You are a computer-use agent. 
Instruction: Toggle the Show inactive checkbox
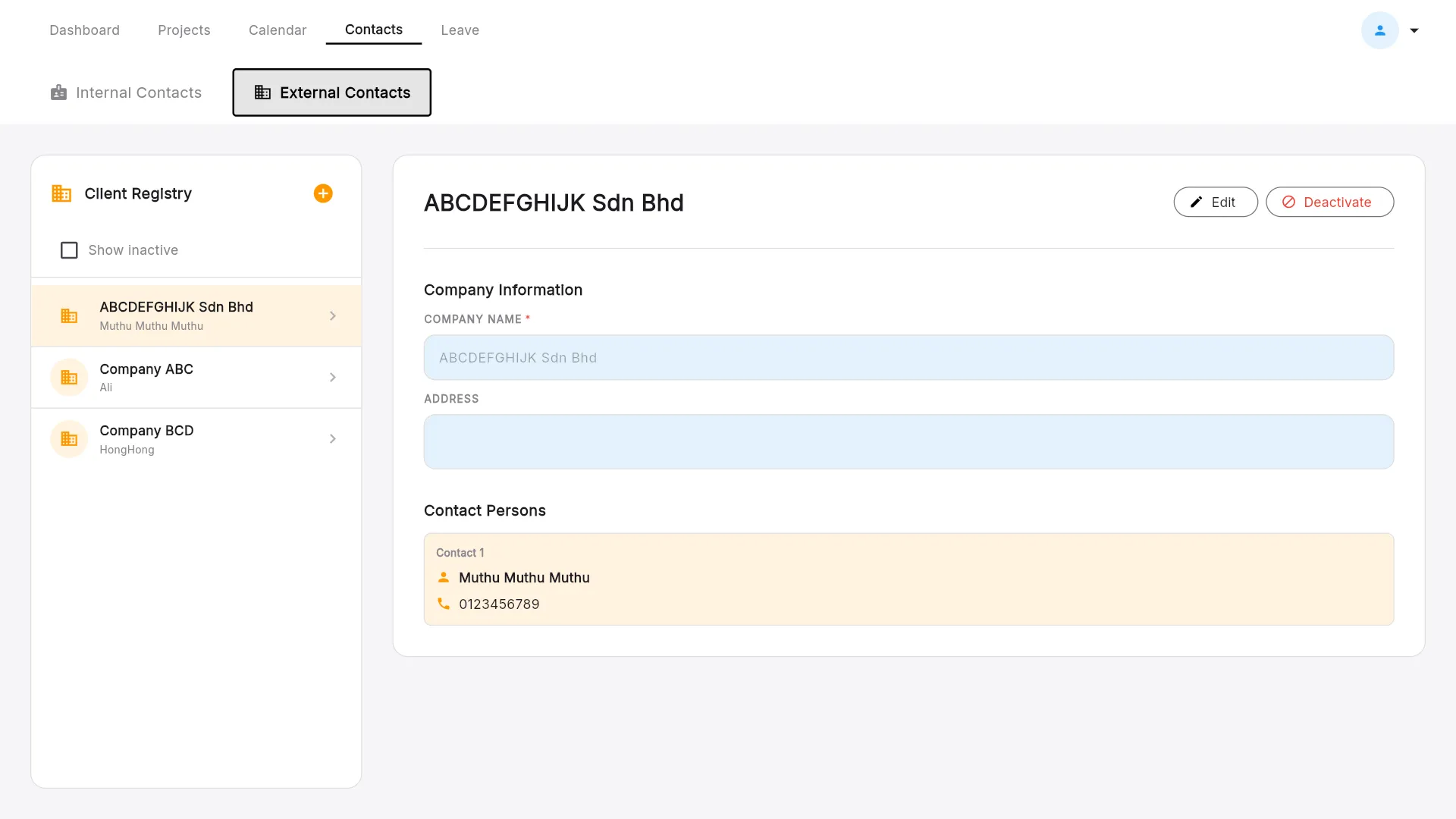click(69, 250)
